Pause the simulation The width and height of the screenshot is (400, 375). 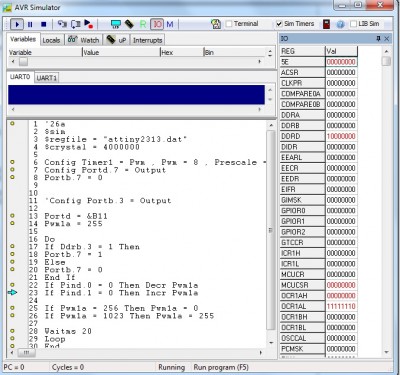click(30, 24)
